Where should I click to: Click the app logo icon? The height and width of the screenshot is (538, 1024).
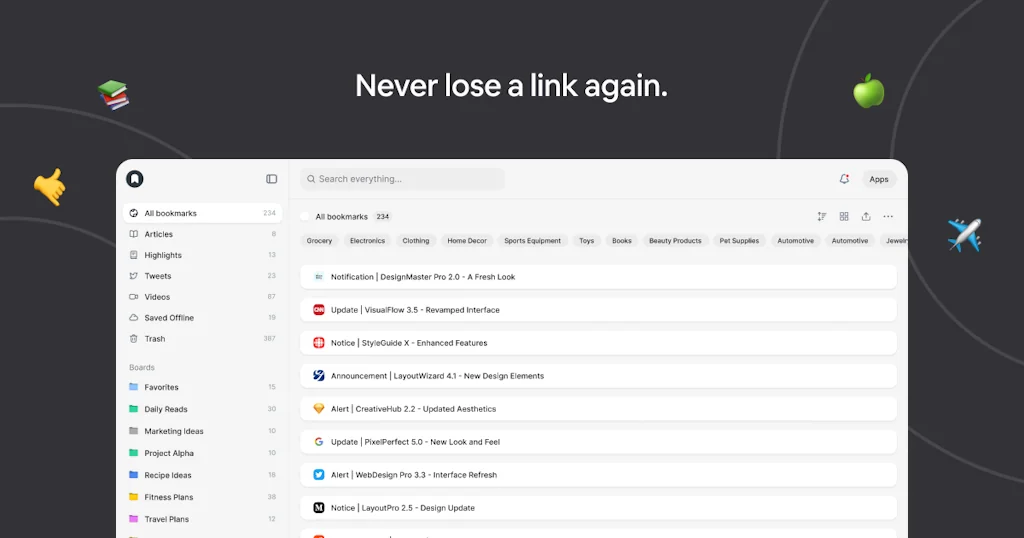point(135,179)
